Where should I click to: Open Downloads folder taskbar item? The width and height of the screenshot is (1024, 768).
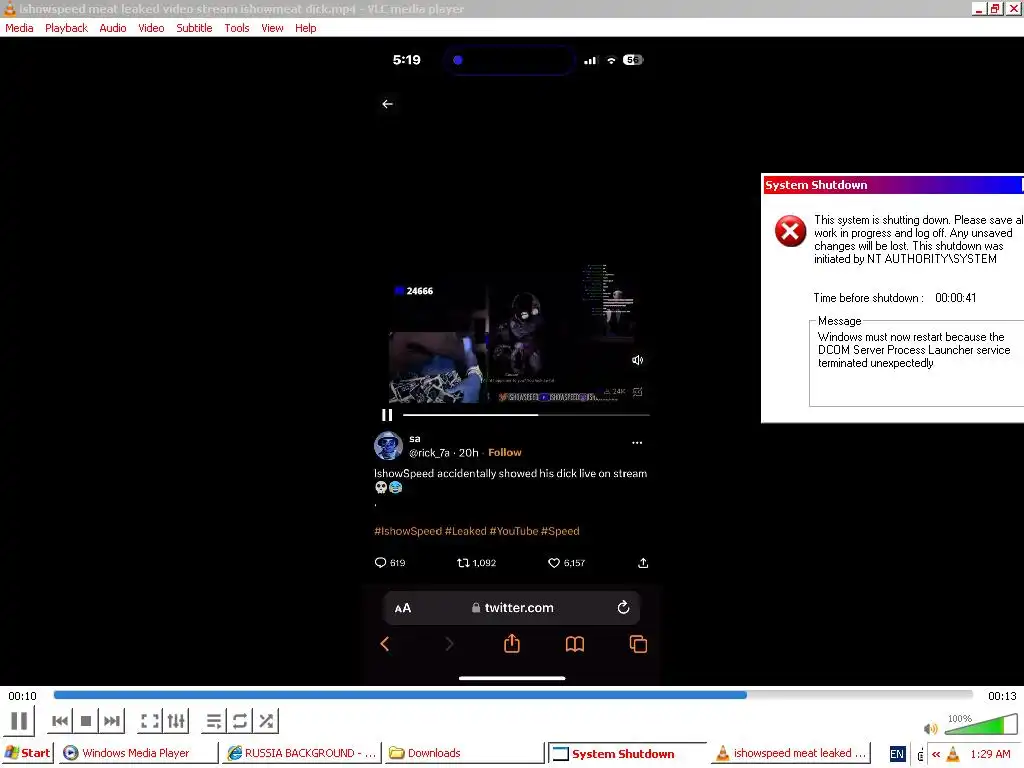pyautogui.click(x=464, y=753)
